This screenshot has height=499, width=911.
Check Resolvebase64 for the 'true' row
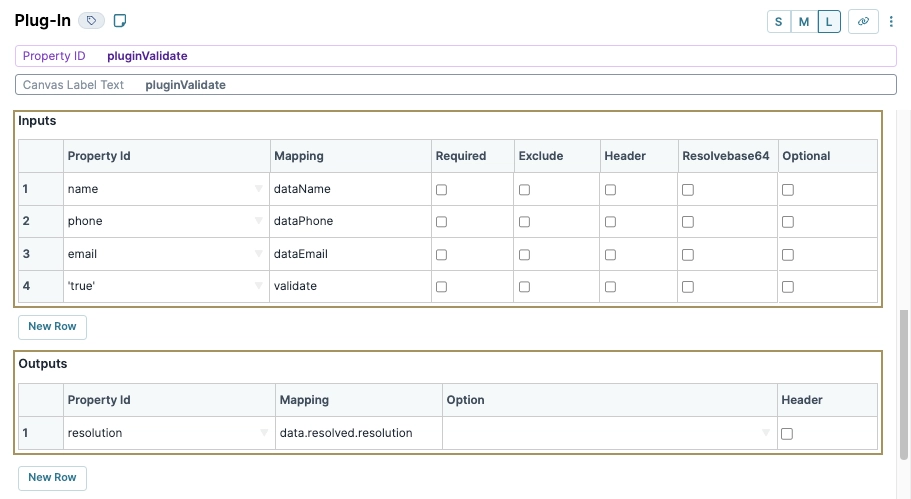click(x=688, y=287)
